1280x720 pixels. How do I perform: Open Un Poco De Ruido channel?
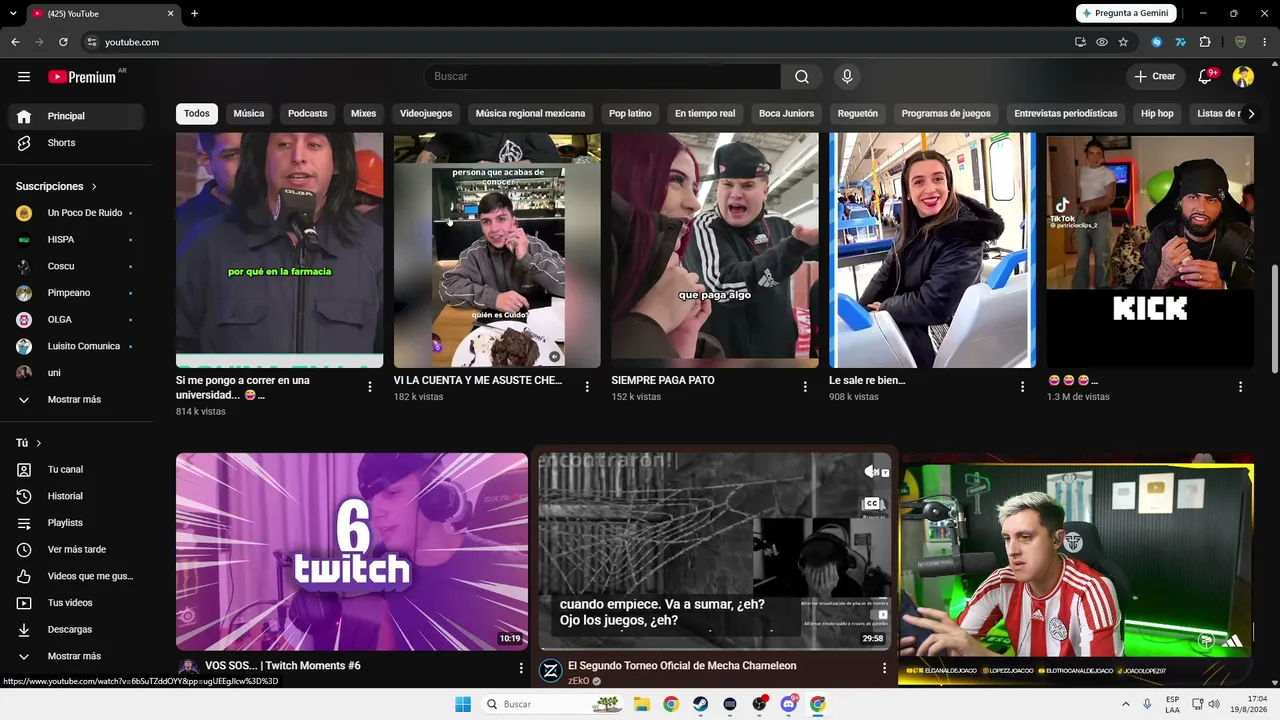pyautogui.click(x=78, y=213)
